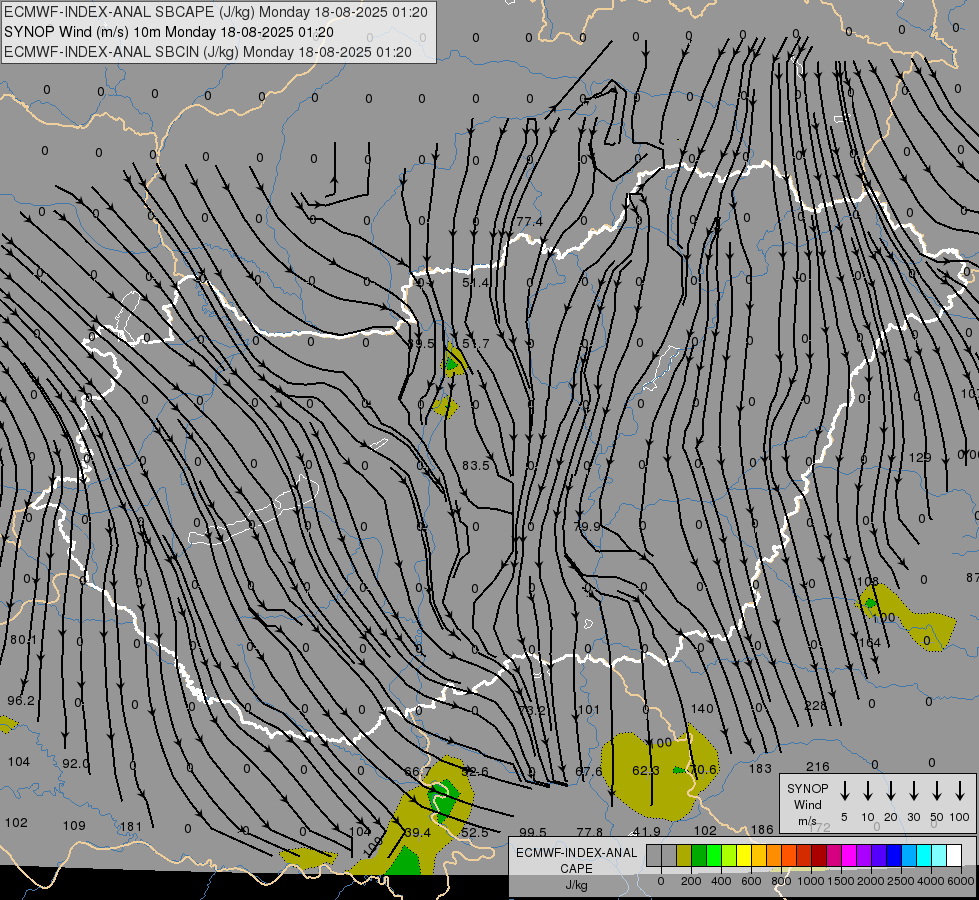Click the 186 CAPE value on map

coord(762,829)
